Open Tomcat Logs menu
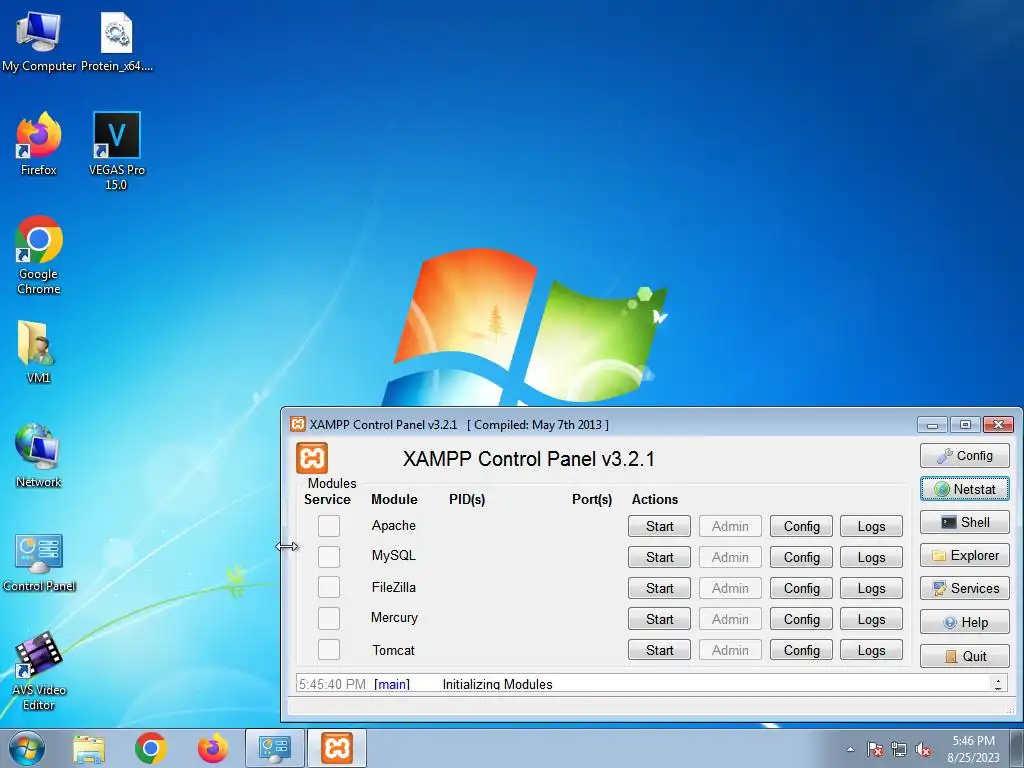1024x768 pixels. tap(871, 650)
